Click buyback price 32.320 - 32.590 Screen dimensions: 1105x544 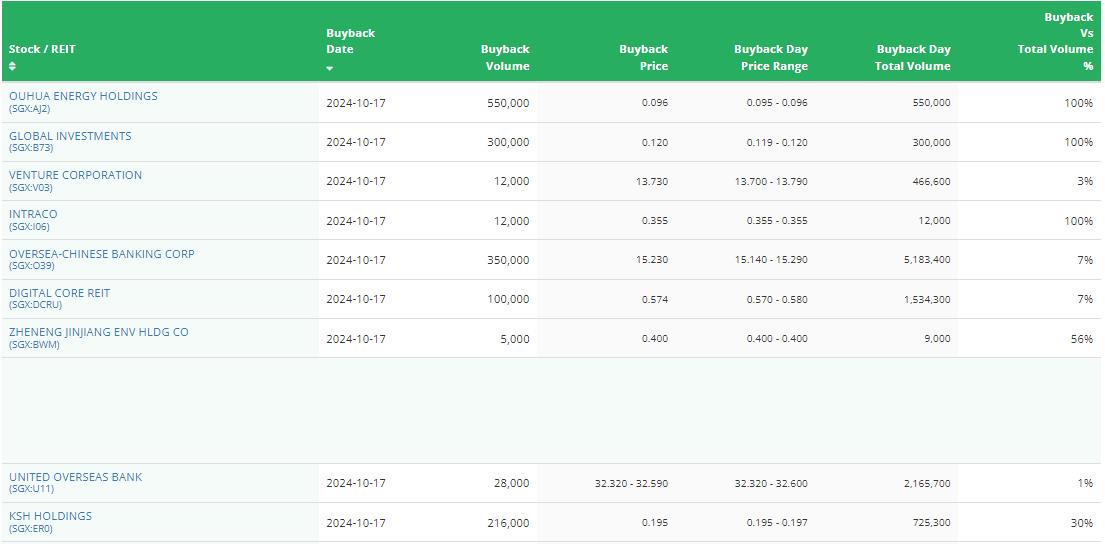point(631,483)
